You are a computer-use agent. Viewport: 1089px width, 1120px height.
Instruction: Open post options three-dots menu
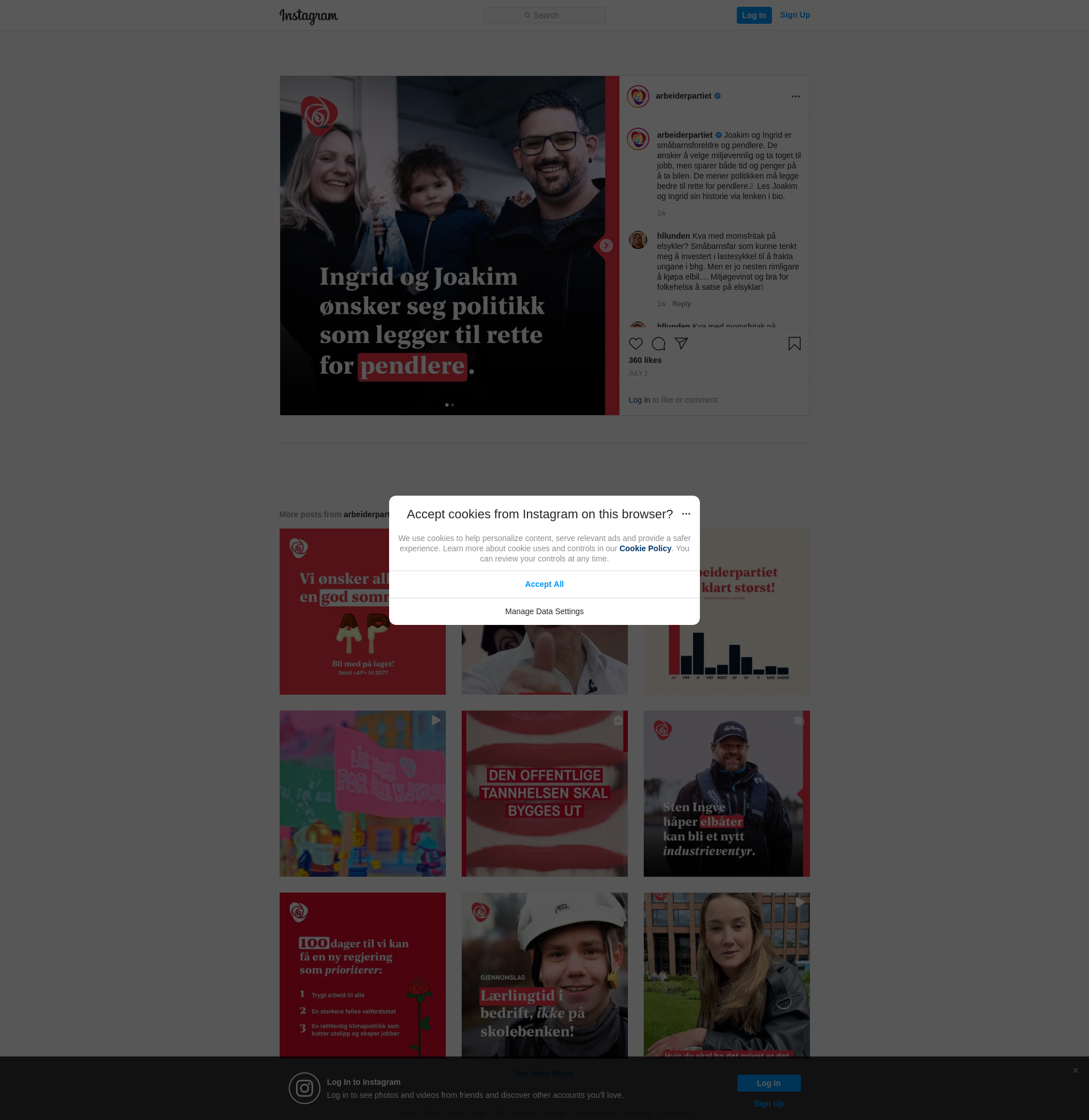795,96
